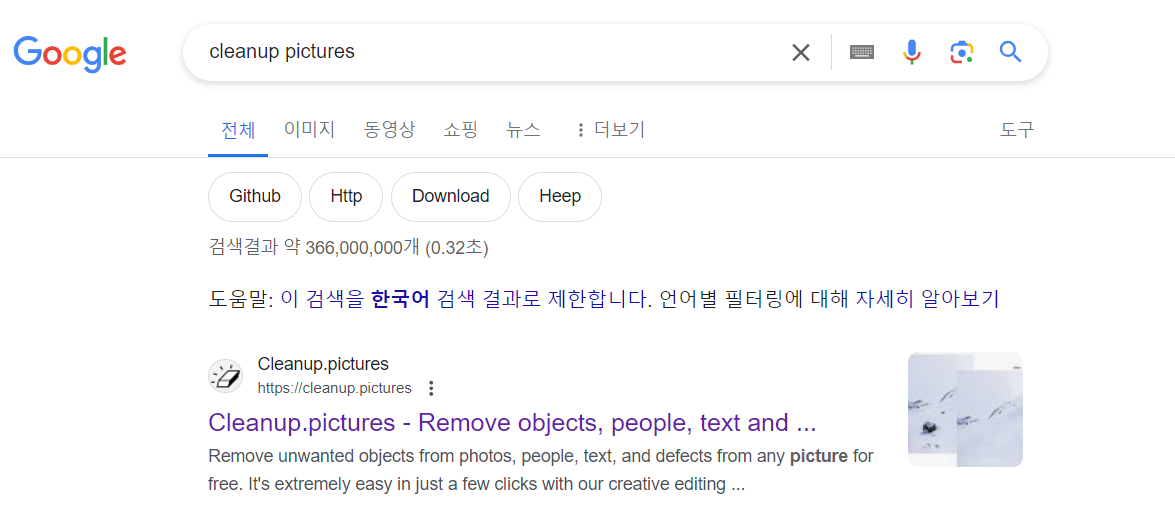Image resolution: width=1175 pixels, height=520 pixels.
Task: Open the snowy result thumbnail image
Action: 965,409
